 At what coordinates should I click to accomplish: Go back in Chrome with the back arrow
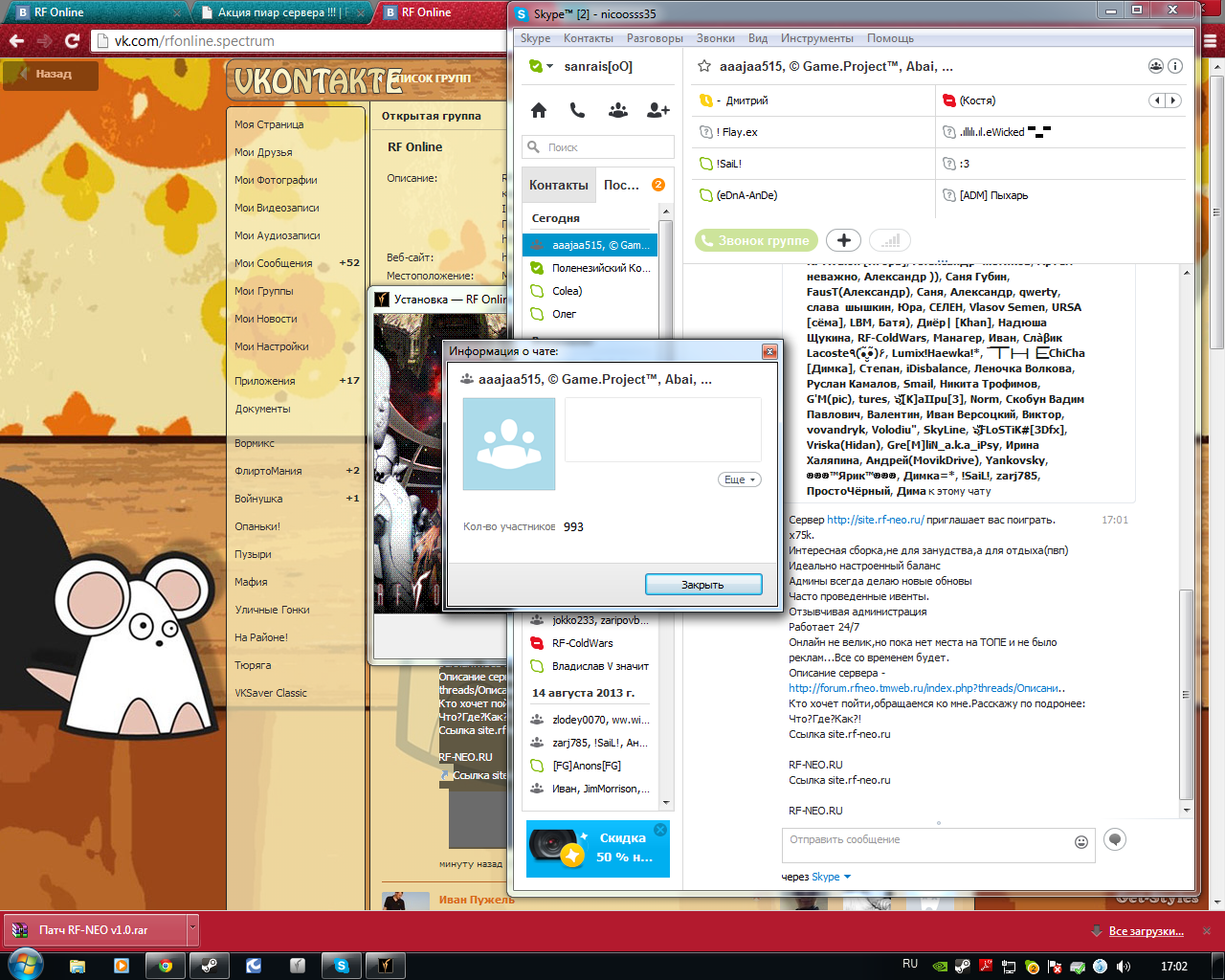tap(16, 40)
